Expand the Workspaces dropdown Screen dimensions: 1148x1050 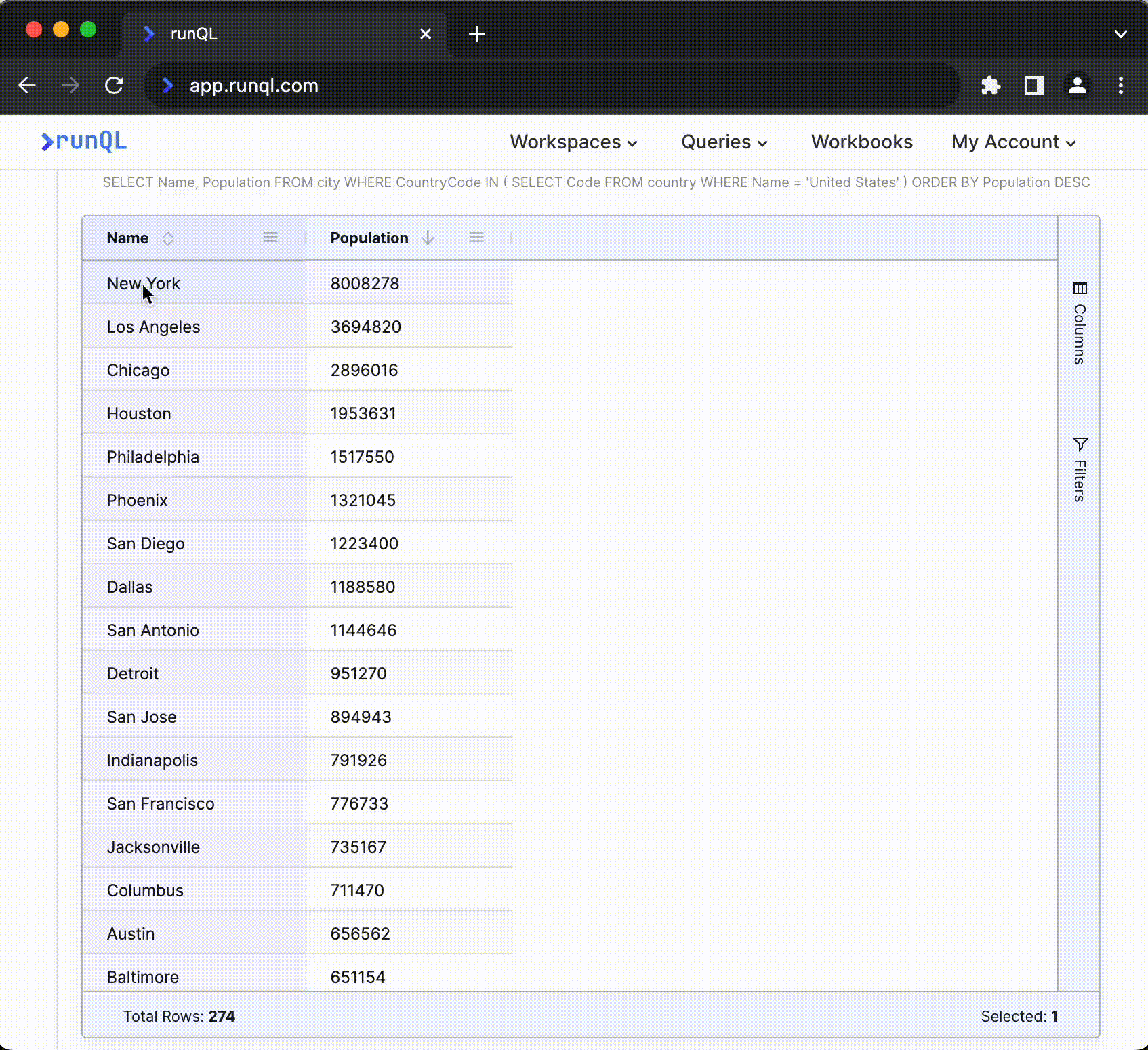pos(573,142)
